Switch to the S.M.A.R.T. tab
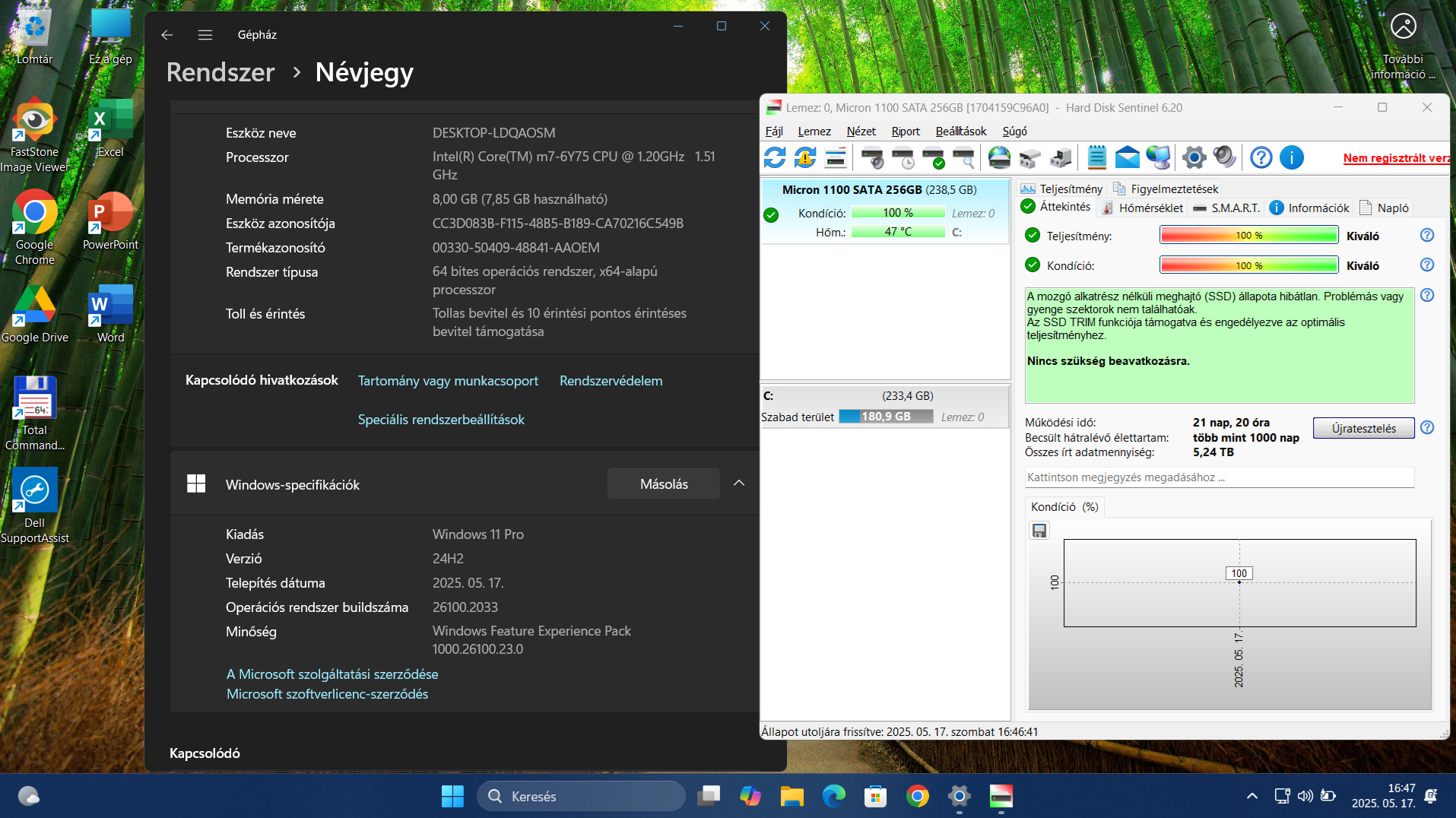 pyautogui.click(x=1226, y=208)
